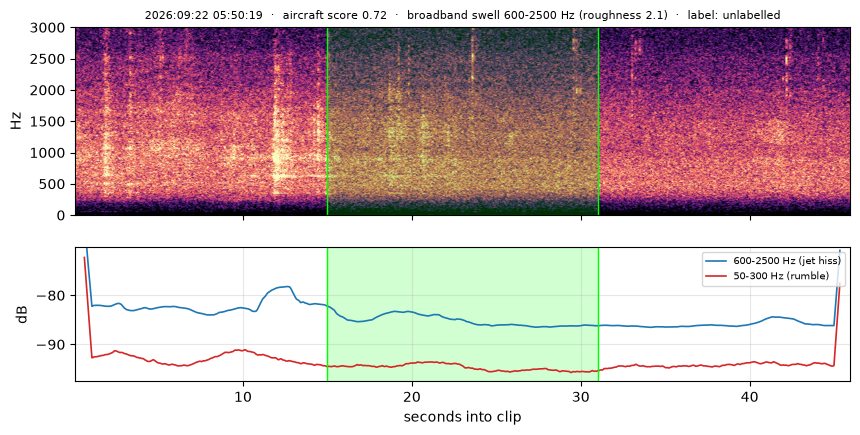Click the spectrogram 1500 Hz axis tick label
Image resolution: width=860 pixels, height=435 pixels.
[x=50, y=122]
